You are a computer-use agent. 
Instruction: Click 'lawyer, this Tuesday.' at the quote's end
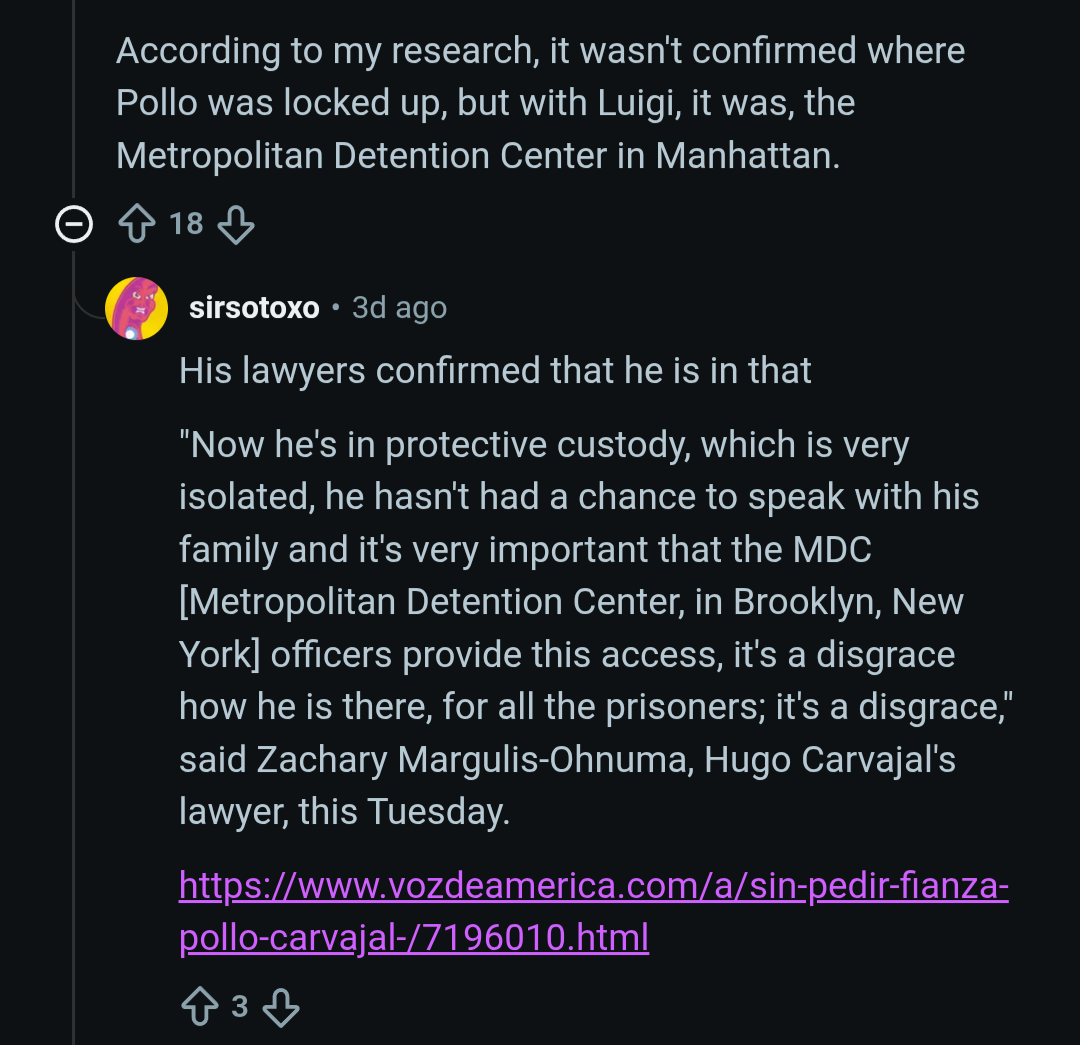pos(344,812)
